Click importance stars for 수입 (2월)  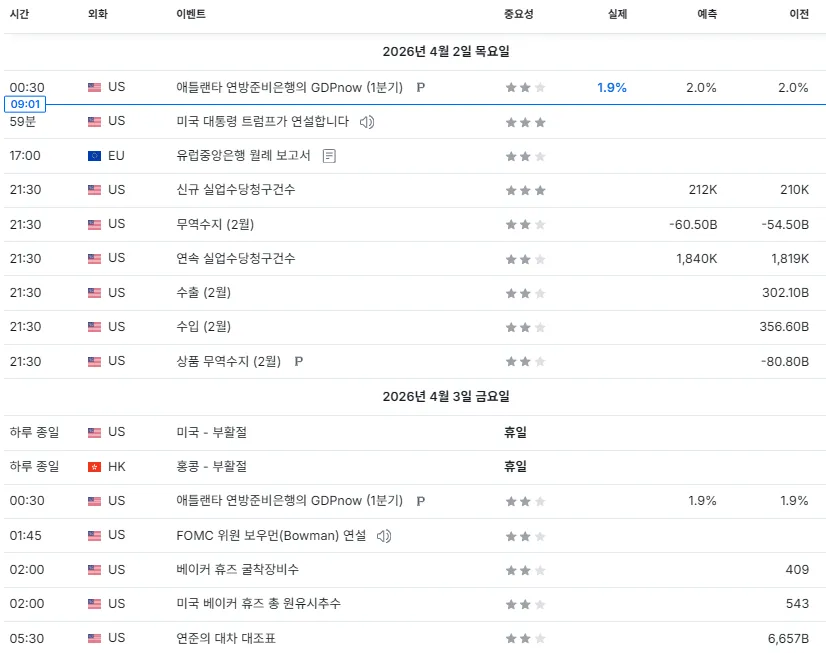click(x=525, y=327)
